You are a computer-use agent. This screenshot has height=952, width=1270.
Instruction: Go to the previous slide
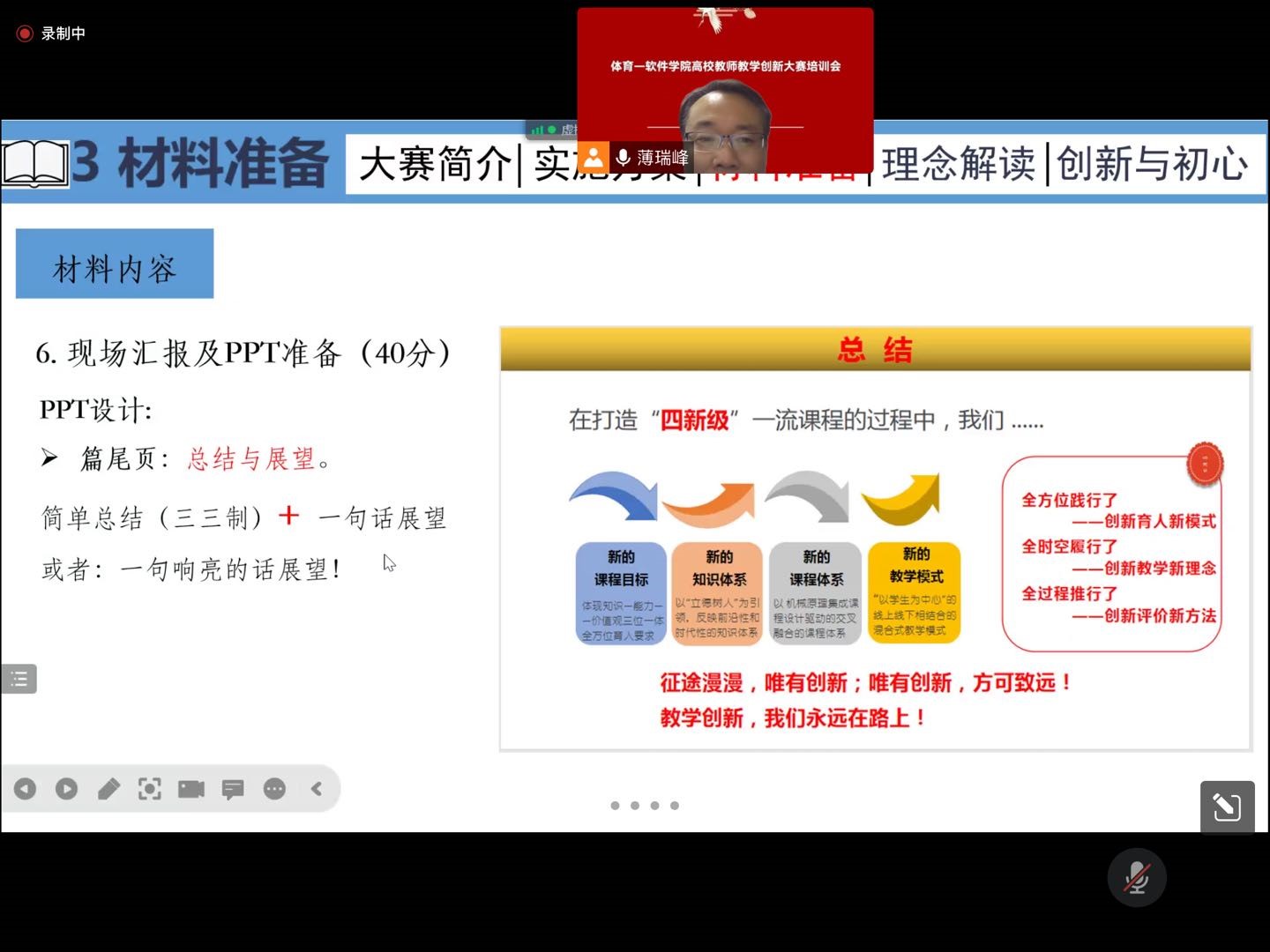(x=25, y=789)
